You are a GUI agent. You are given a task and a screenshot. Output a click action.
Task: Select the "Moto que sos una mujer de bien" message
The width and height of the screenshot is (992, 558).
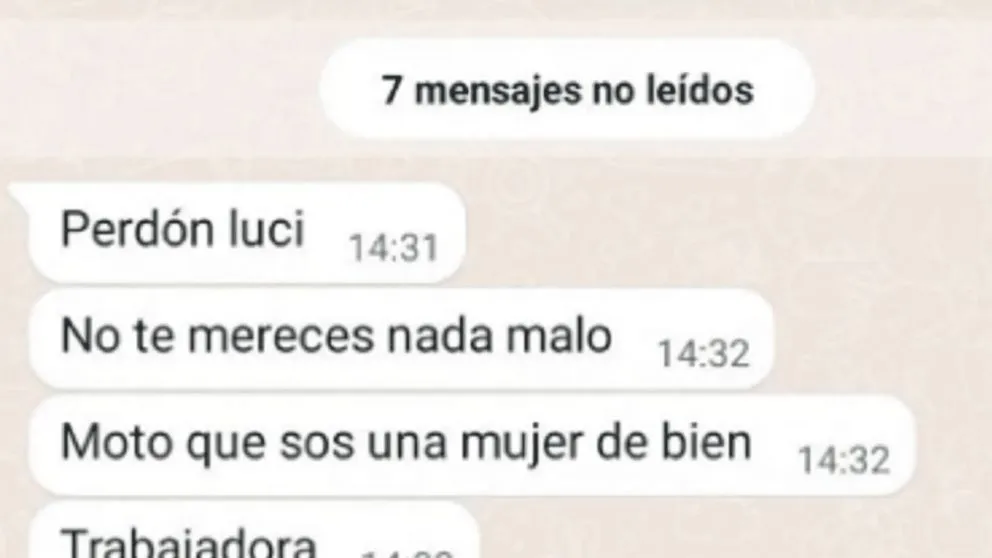[473, 445]
